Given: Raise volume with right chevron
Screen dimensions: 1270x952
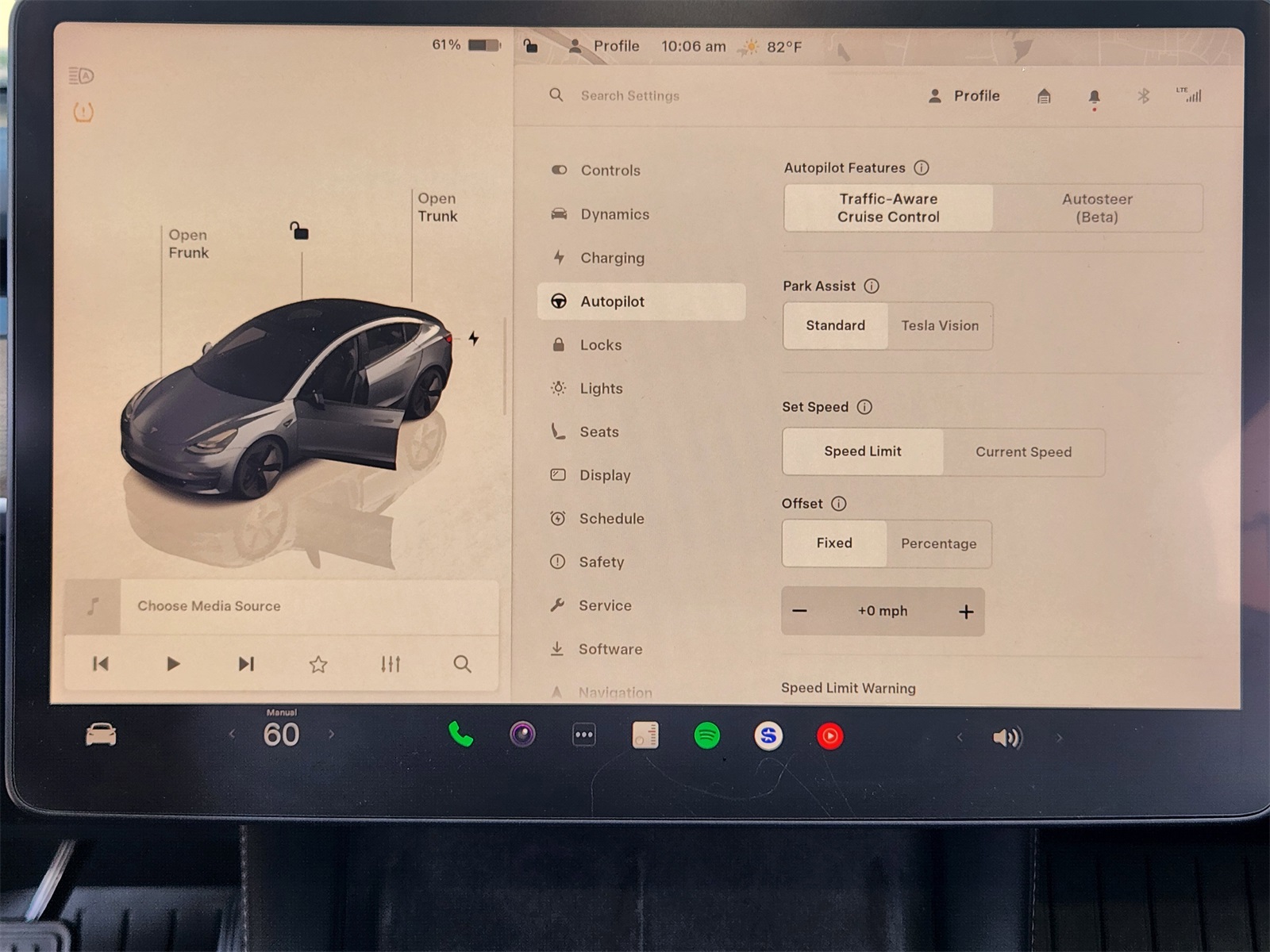Looking at the screenshot, I should [x=1059, y=738].
